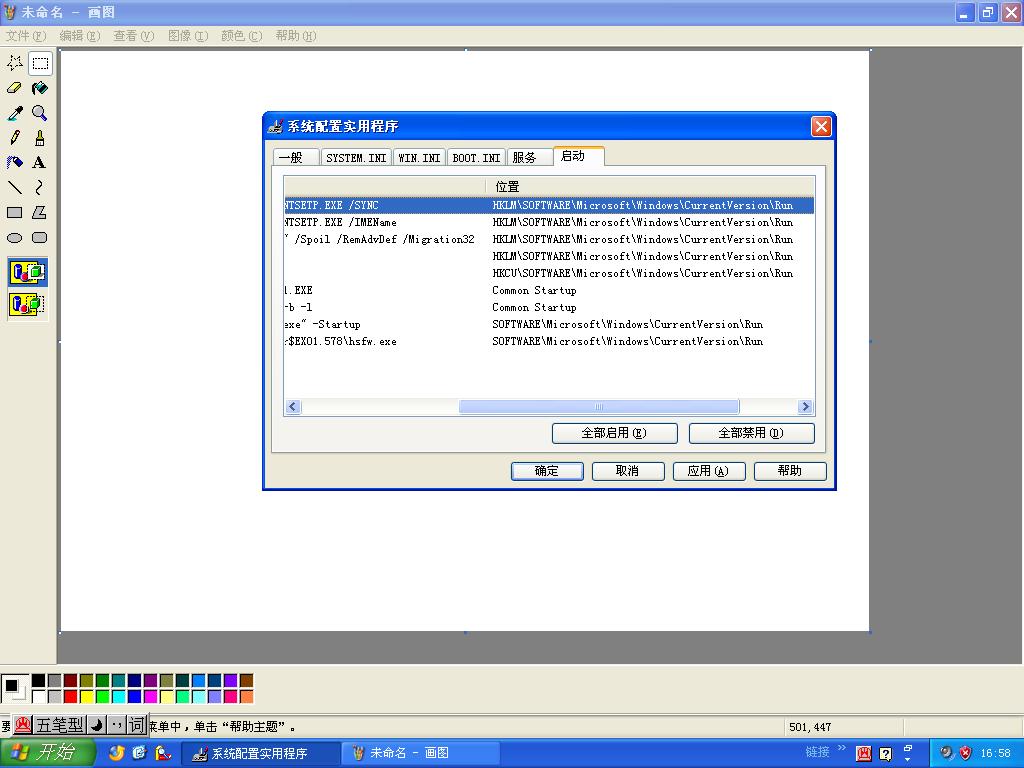Image resolution: width=1024 pixels, height=768 pixels.
Task: Pick the red color swatch in palette
Action: click(x=70, y=696)
